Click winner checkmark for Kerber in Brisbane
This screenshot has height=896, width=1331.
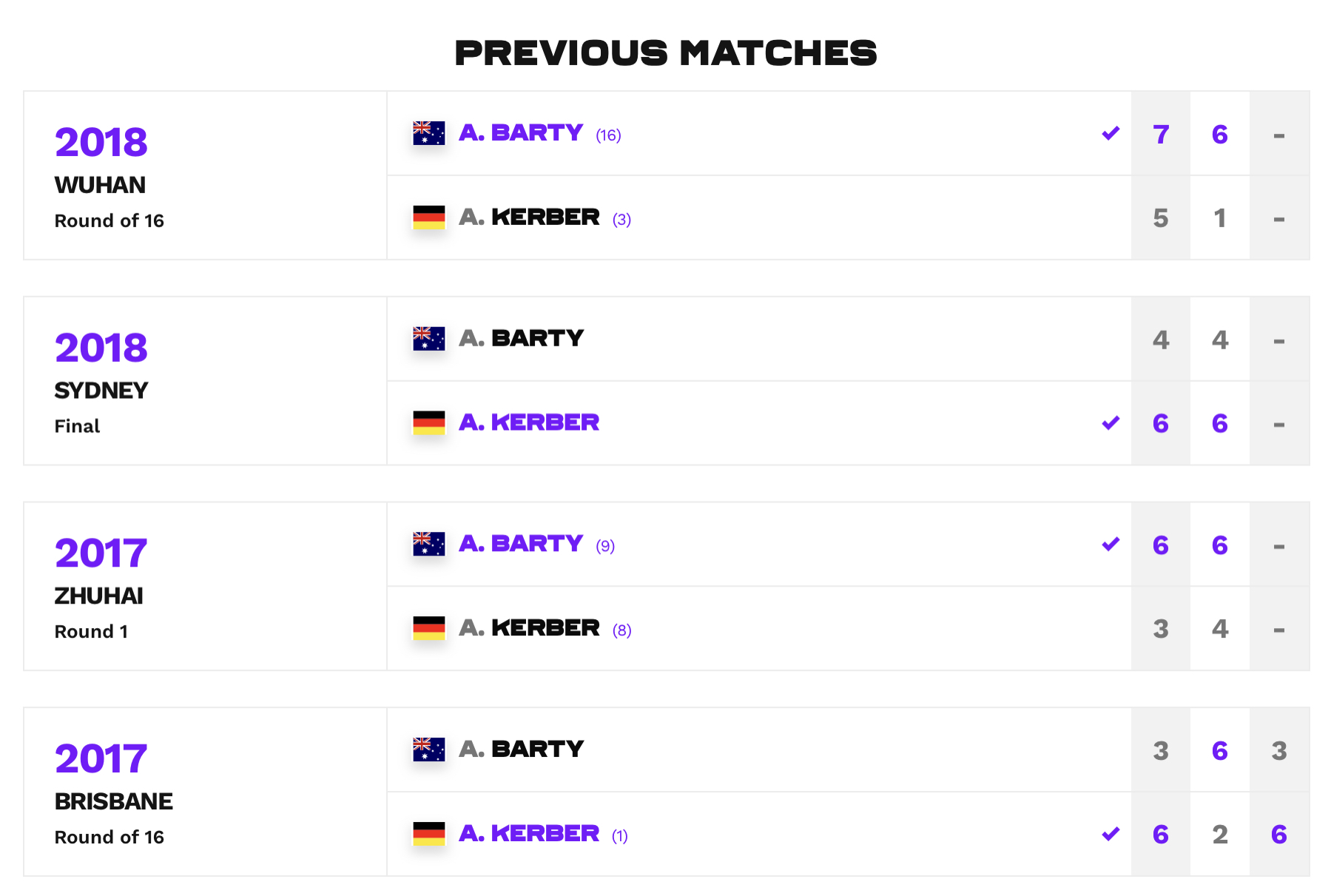(x=1111, y=834)
